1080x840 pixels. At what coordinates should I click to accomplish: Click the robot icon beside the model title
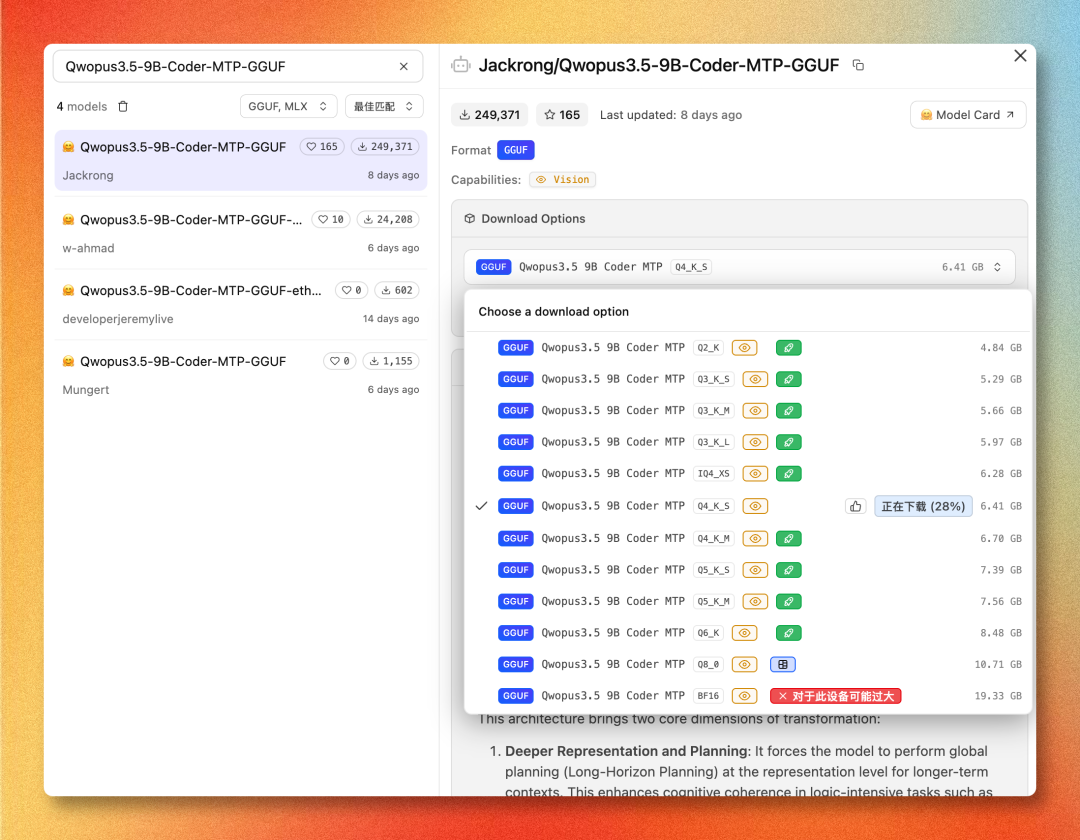(x=461, y=65)
